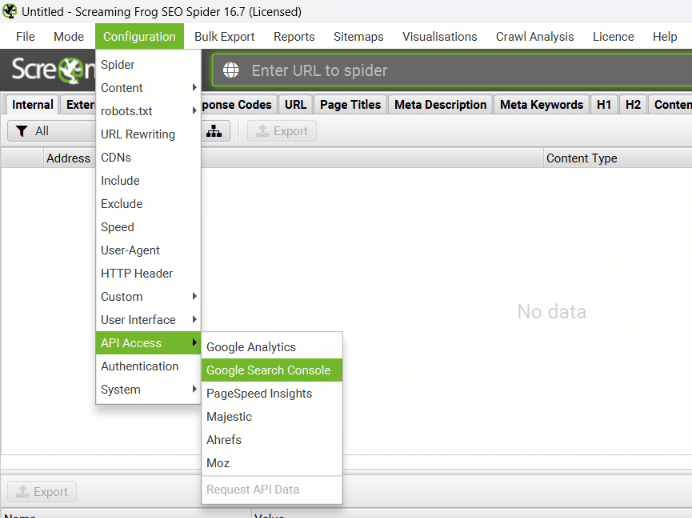Open the Crawl Analysis menu

coord(535,37)
